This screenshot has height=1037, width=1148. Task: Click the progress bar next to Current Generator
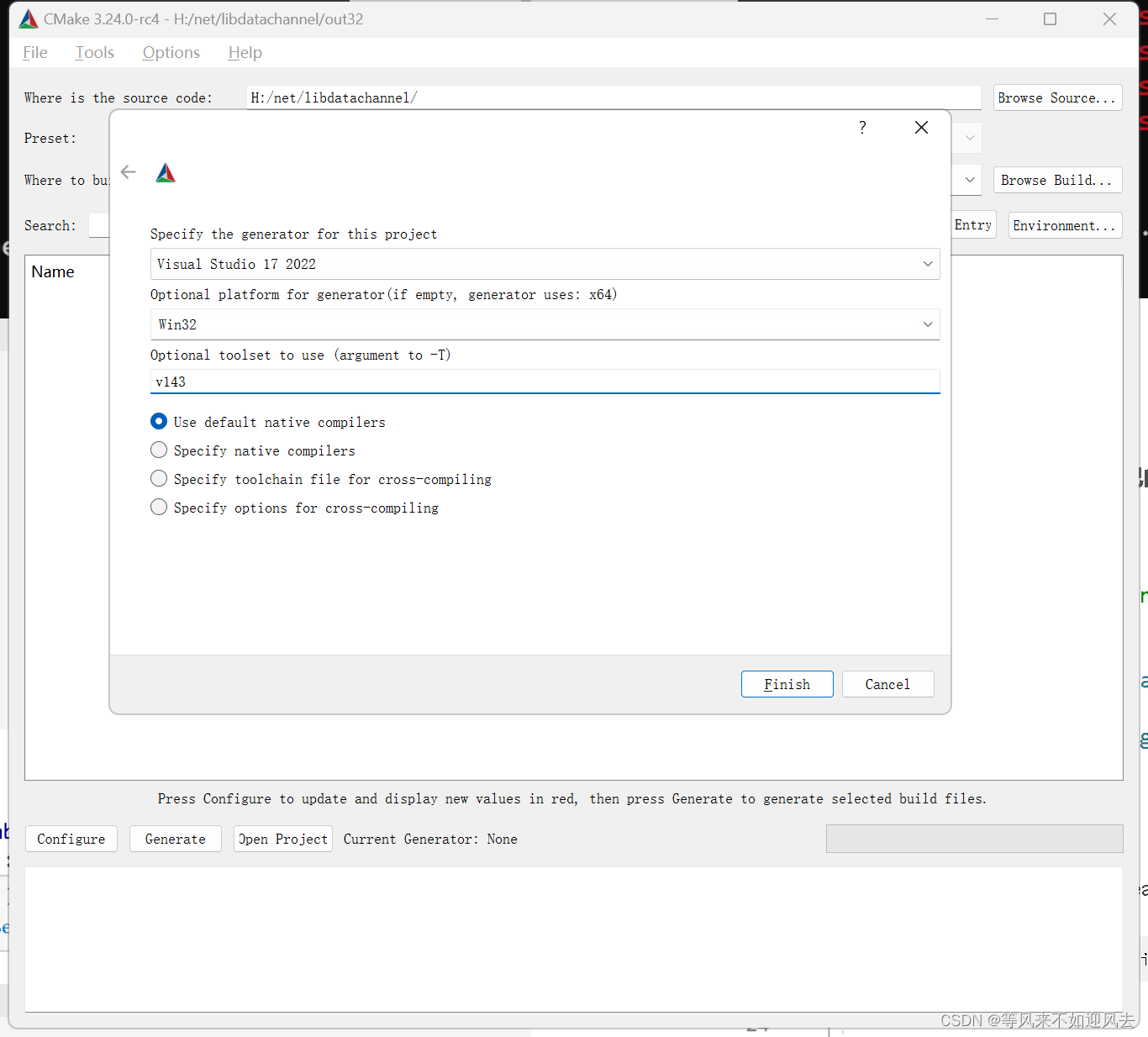974,839
